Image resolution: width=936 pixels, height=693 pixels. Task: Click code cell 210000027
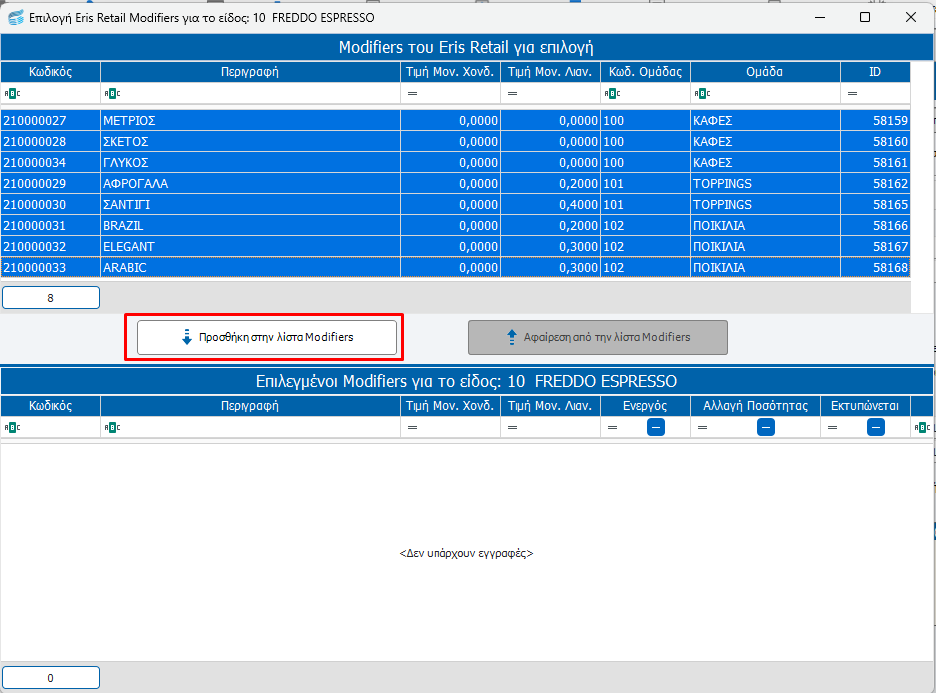click(51, 121)
